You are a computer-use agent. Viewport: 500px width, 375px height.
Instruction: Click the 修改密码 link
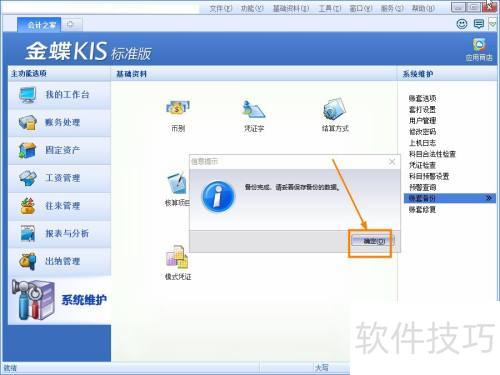click(422, 132)
